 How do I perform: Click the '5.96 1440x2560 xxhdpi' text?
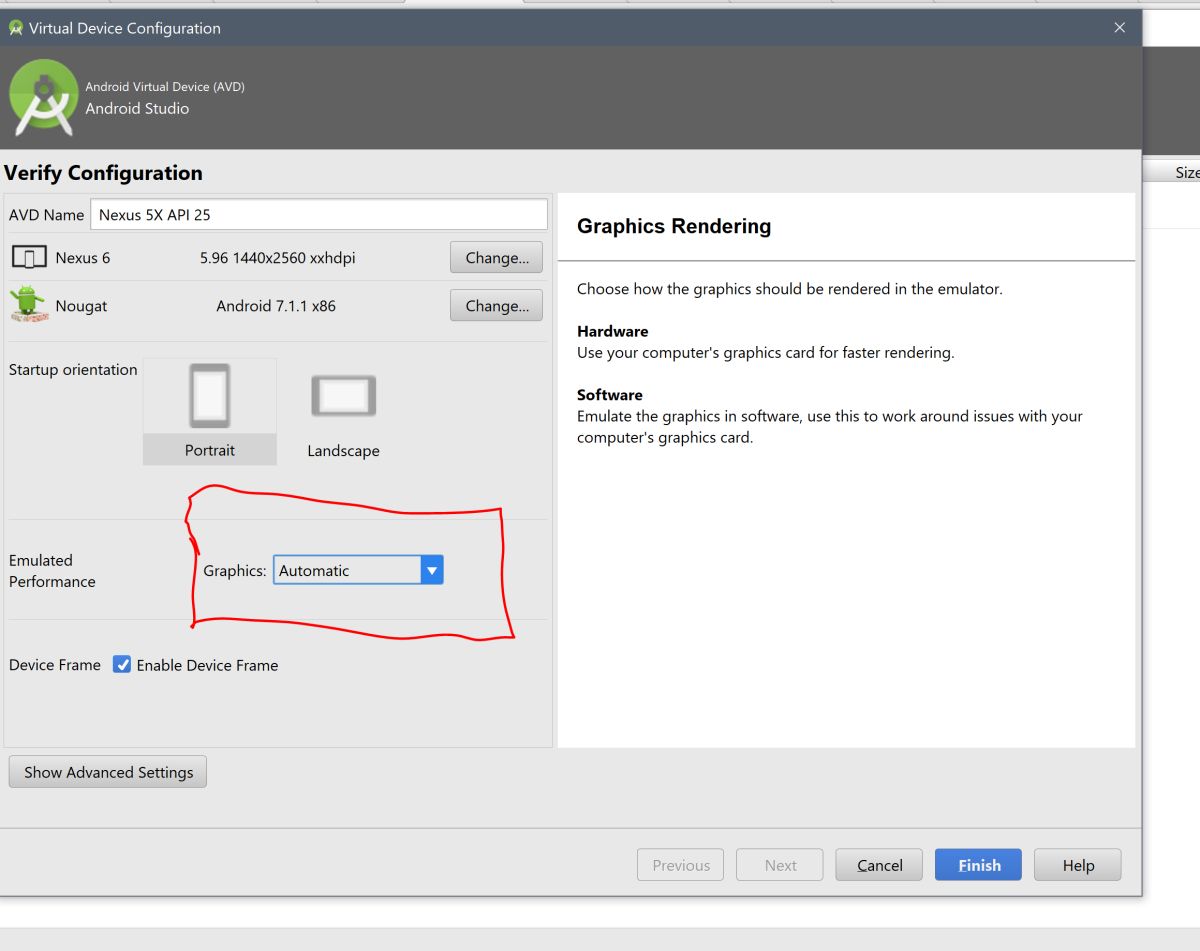pos(277,258)
